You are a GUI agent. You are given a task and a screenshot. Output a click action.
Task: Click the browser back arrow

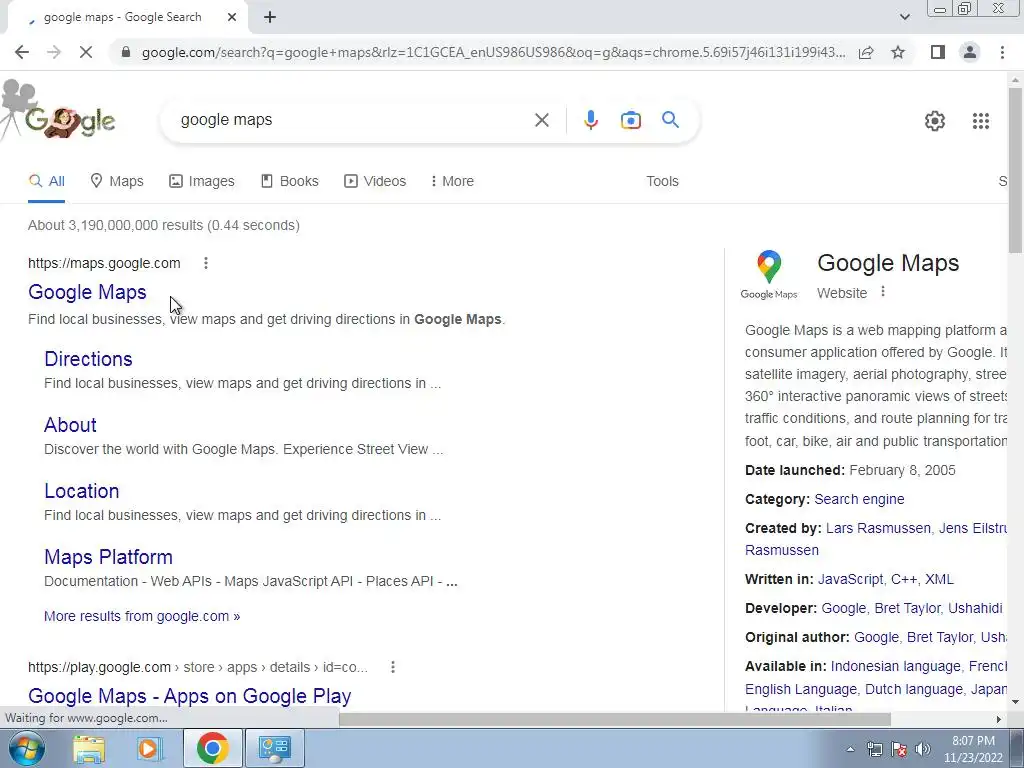coord(22,52)
